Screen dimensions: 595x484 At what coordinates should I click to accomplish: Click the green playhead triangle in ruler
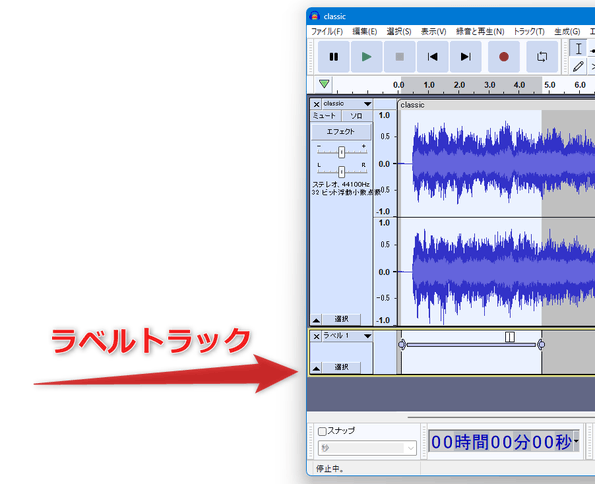[x=324, y=84]
